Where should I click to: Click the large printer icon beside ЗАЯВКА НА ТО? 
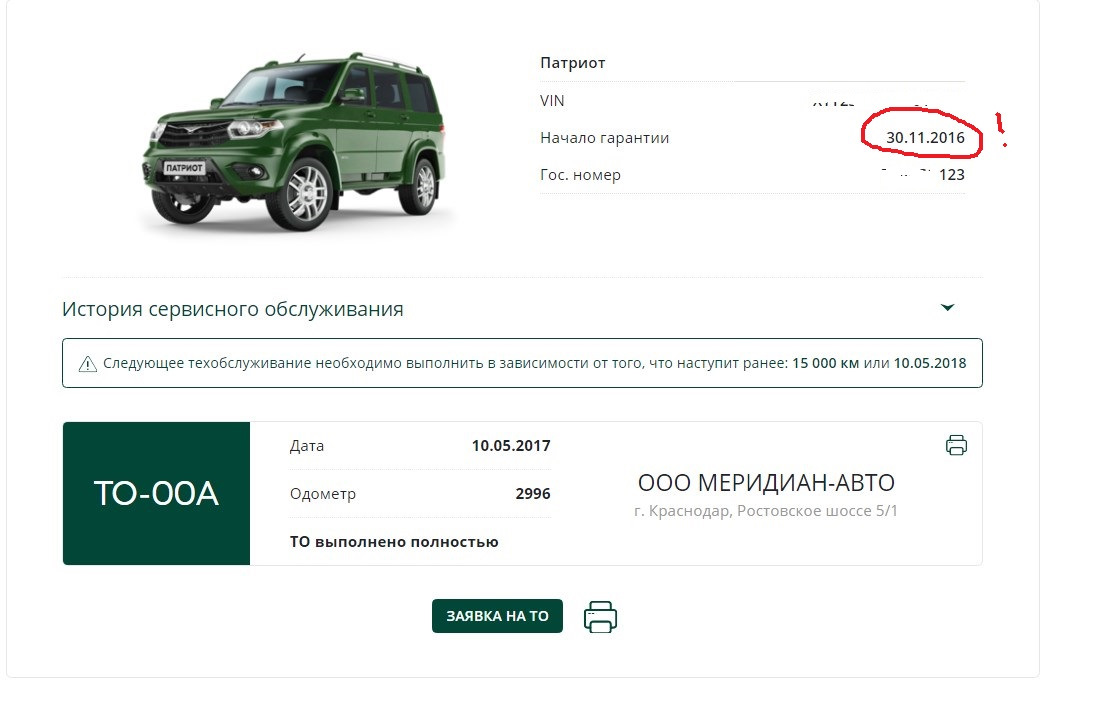[x=600, y=617]
